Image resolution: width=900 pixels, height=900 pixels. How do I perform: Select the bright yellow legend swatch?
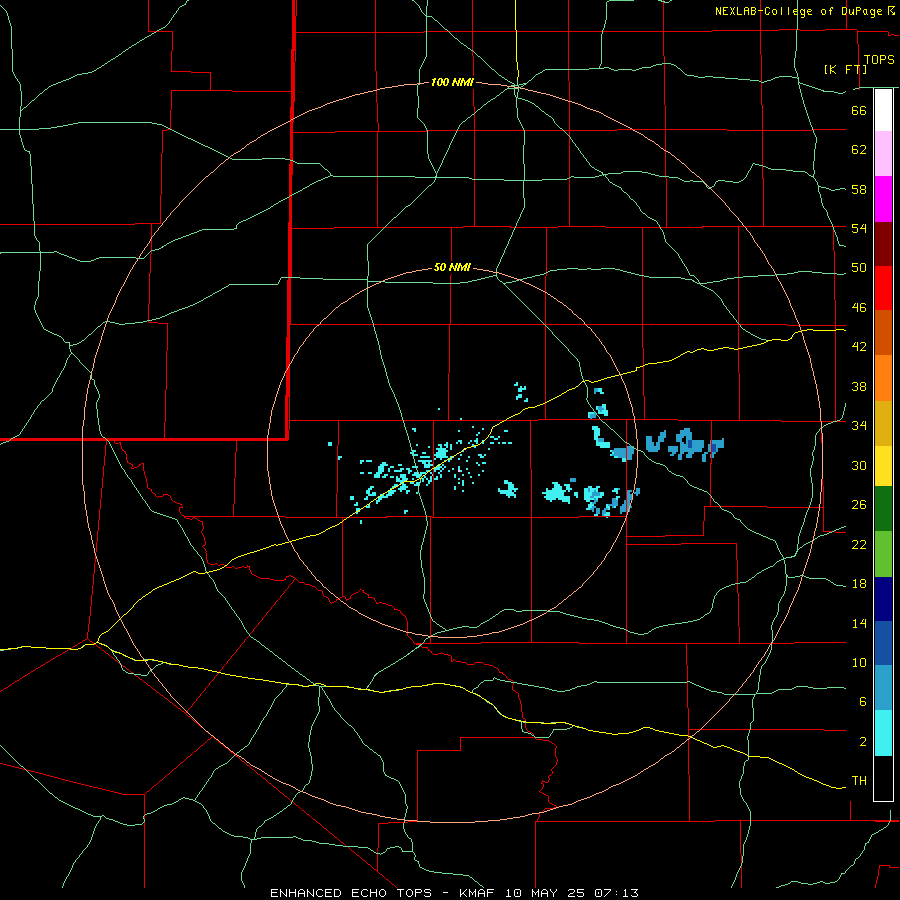883,466
